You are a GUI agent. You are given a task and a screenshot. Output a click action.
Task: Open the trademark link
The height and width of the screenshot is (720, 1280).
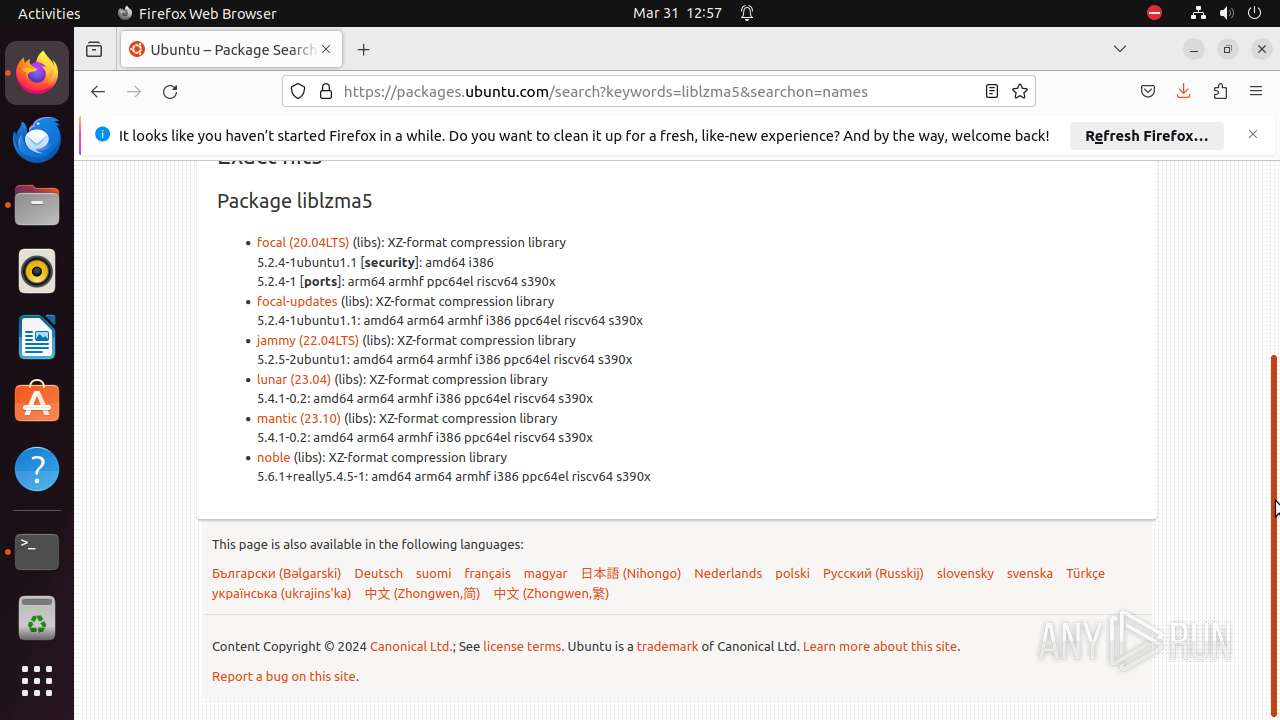tap(667, 646)
